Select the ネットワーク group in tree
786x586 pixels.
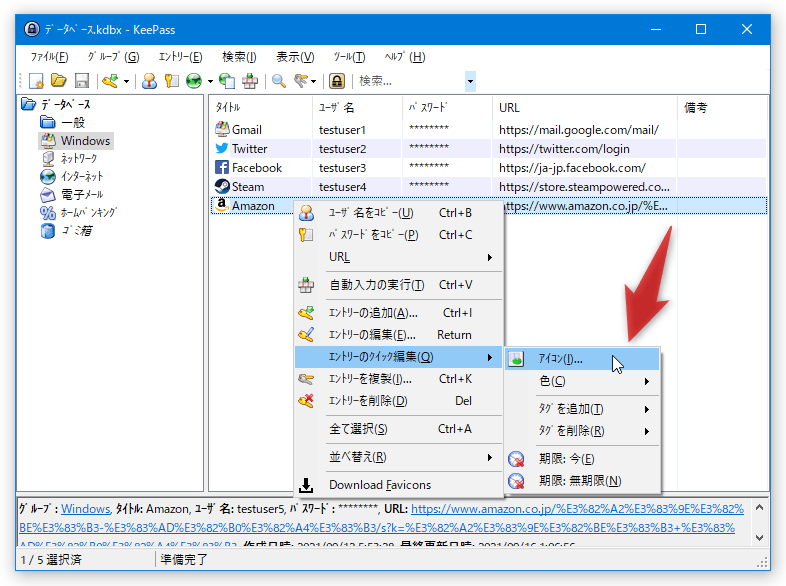click(79, 158)
